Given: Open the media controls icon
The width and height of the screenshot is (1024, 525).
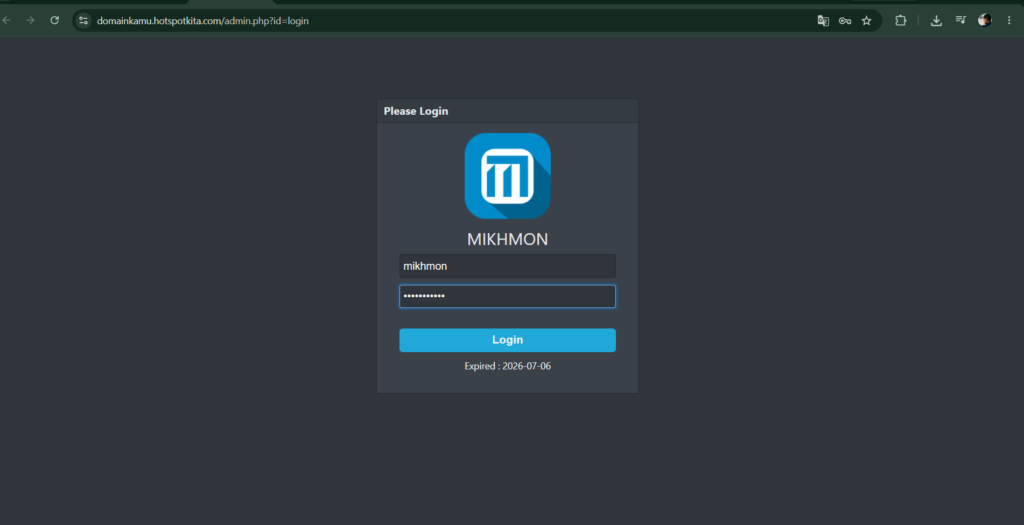Looking at the screenshot, I should coord(961,20).
